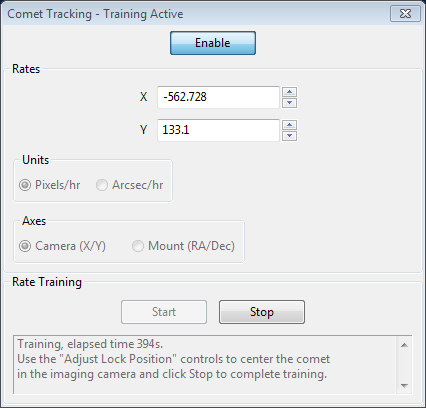Click the status box scroll up arrow
This screenshot has height=408, width=426.
(404, 345)
